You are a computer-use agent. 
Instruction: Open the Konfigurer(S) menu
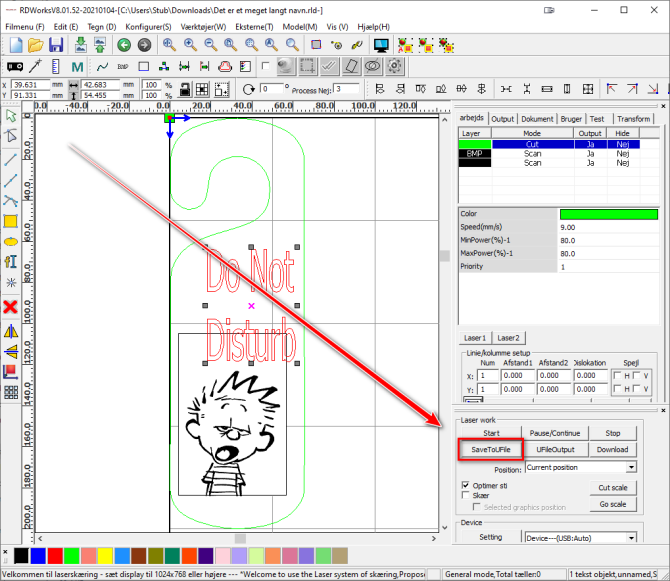(x=148, y=27)
